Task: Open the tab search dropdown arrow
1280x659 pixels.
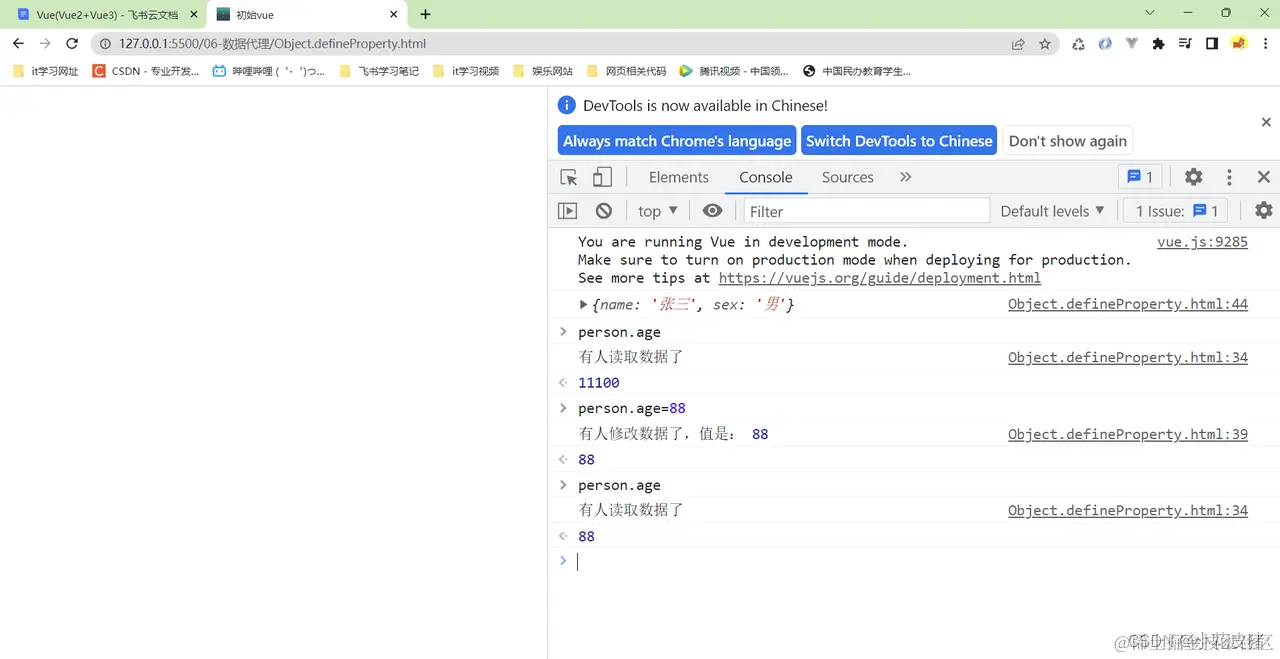Action: (1150, 13)
